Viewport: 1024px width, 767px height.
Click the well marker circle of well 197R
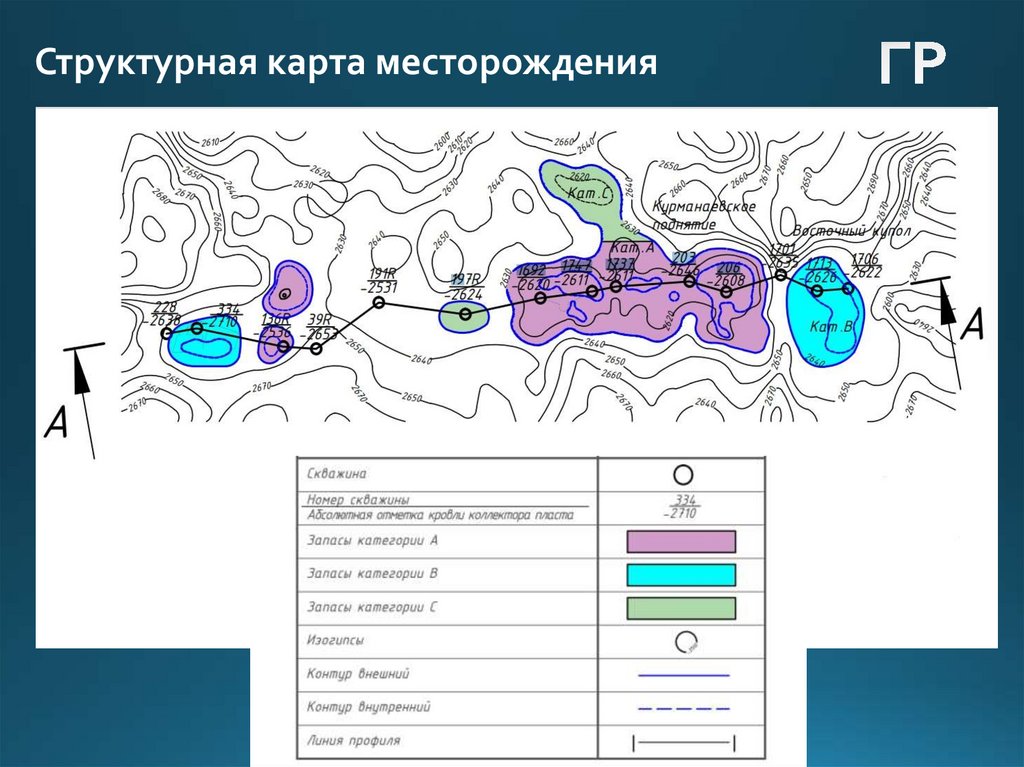[x=465, y=314]
